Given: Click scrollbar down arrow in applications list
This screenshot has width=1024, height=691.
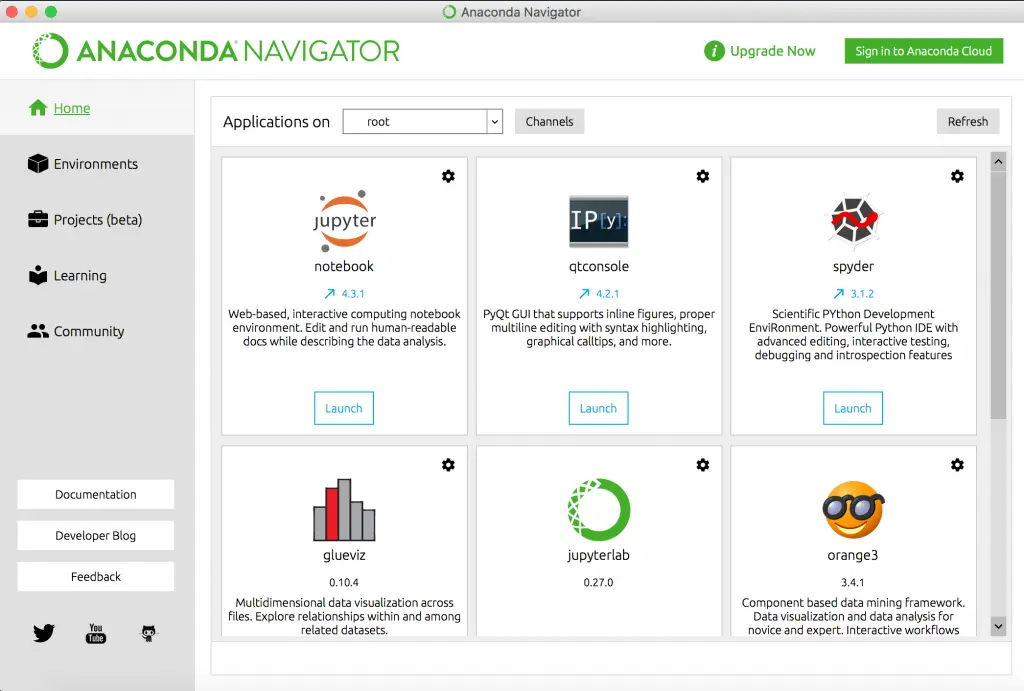Looking at the screenshot, I should [x=998, y=626].
